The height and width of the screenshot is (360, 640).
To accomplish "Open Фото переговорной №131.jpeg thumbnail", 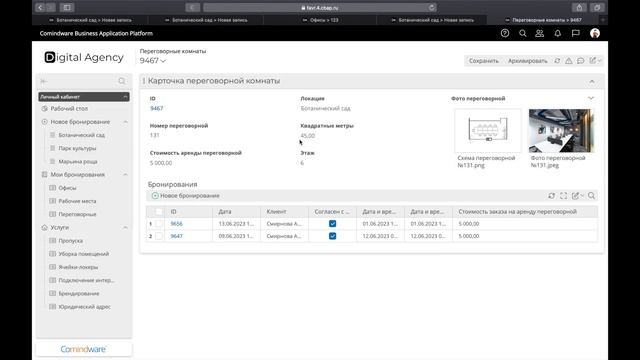I will [561, 131].
